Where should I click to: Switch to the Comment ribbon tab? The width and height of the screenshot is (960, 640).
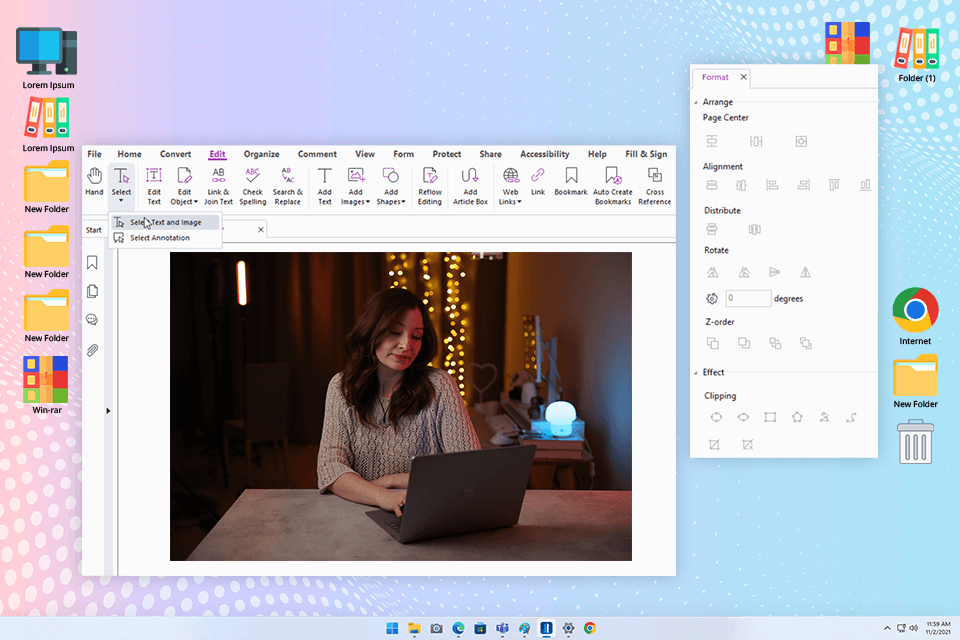pos(317,154)
